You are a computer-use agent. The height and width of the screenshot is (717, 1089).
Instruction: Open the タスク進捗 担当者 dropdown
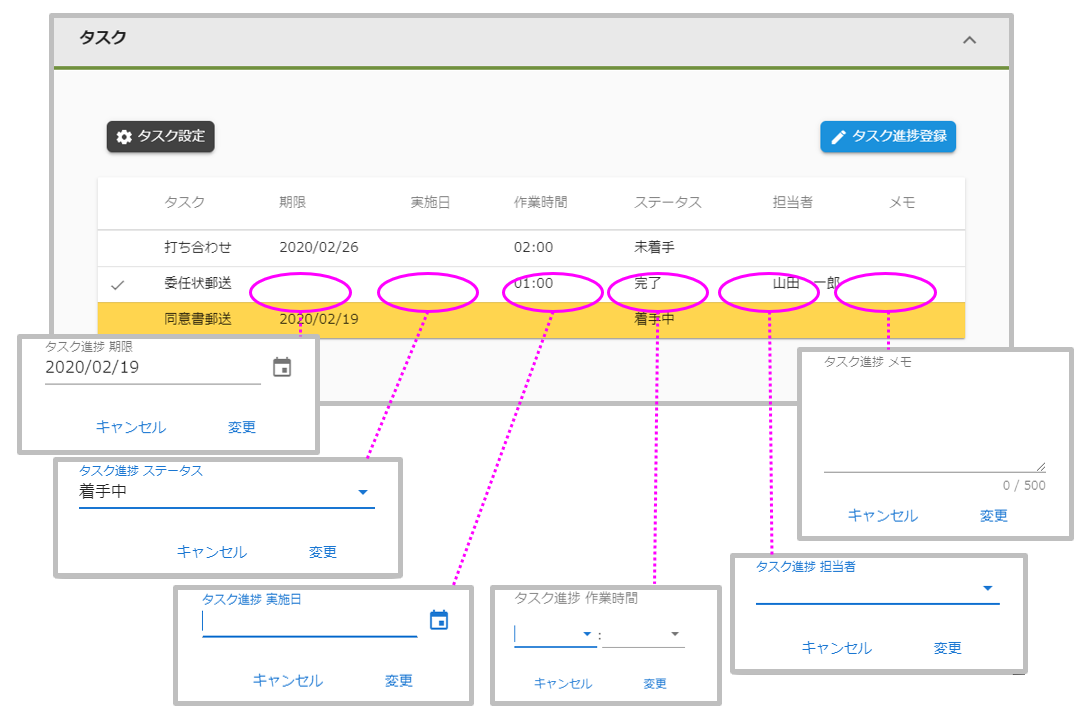[987, 589]
